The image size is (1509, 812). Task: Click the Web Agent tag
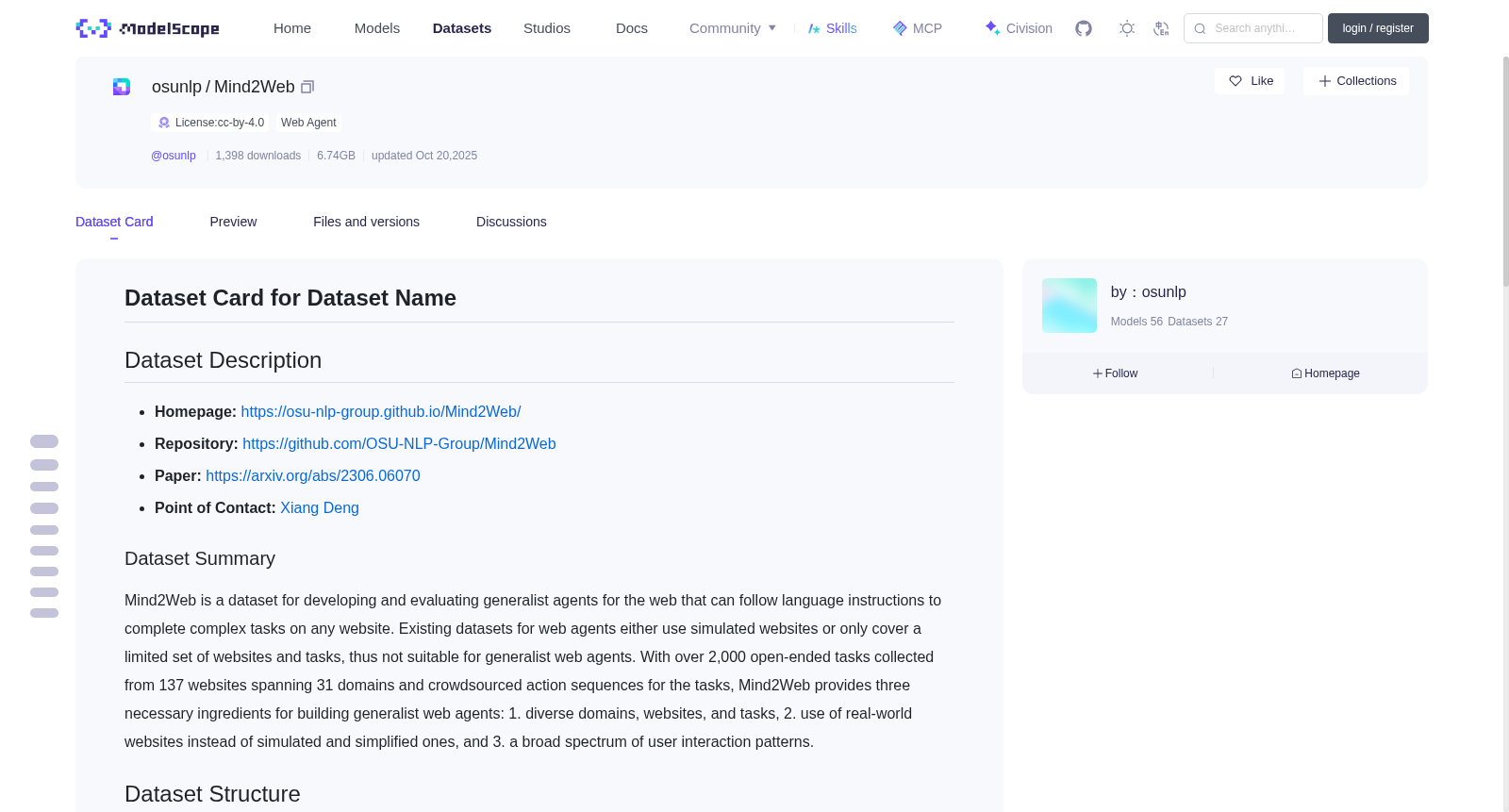click(308, 123)
